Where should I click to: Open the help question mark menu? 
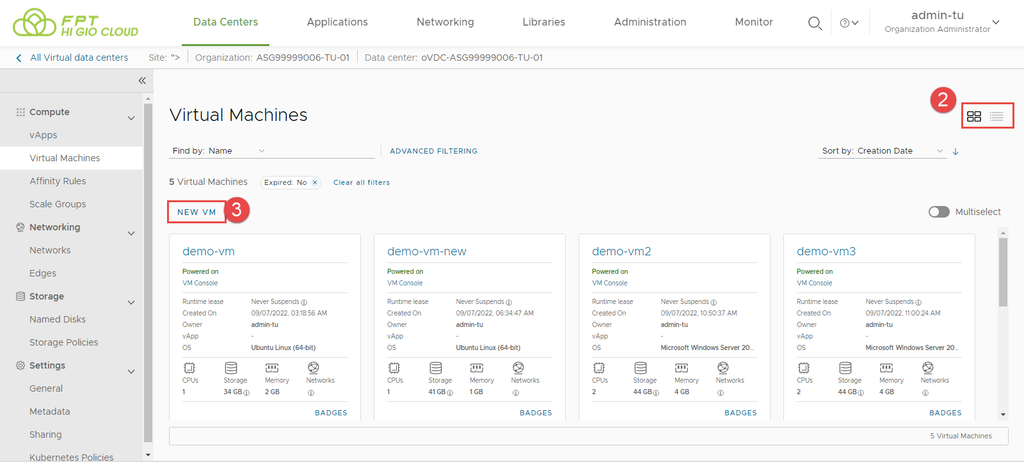[849, 23]
